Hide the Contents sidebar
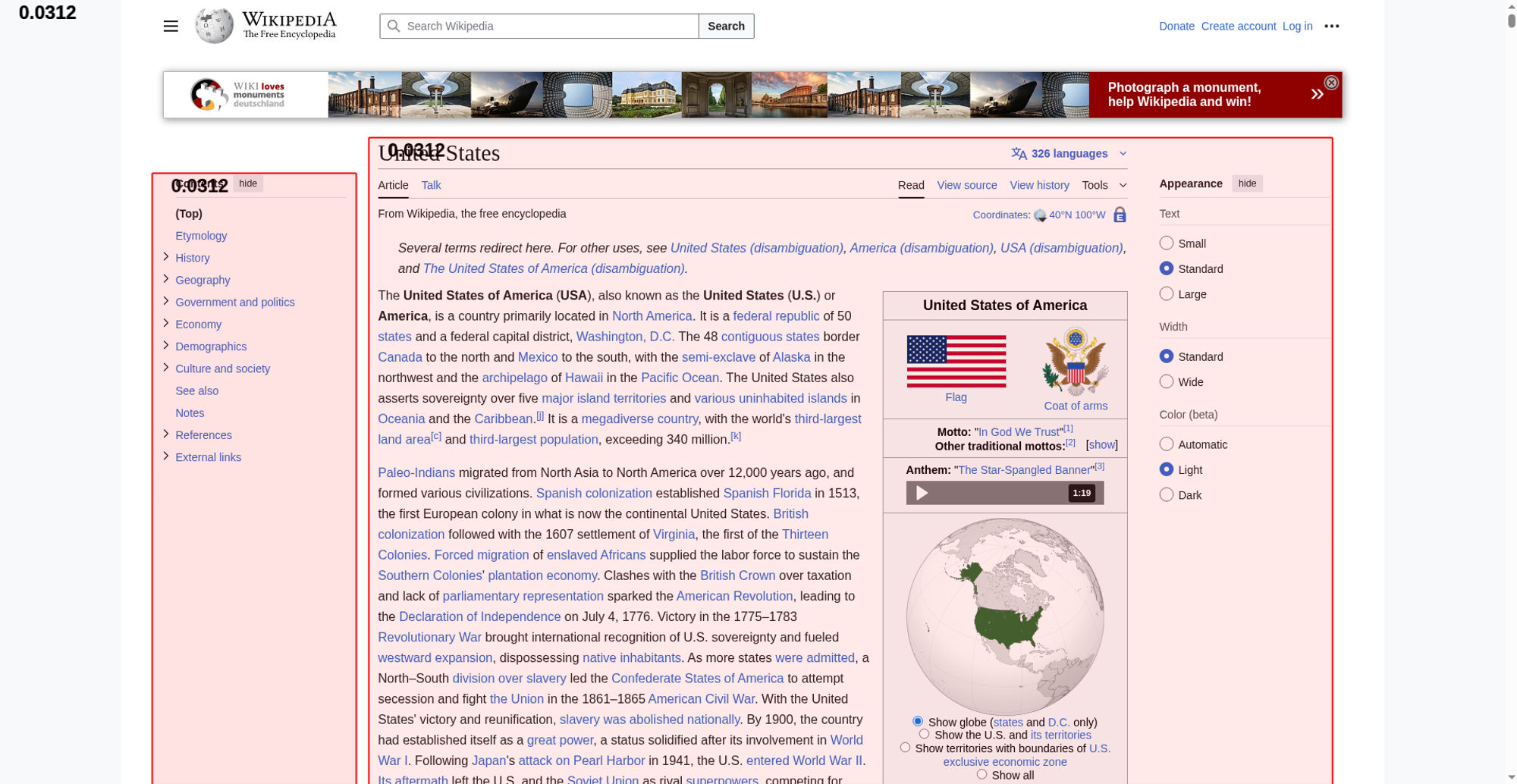1517x784 pixels. click(x=248, y=183)
